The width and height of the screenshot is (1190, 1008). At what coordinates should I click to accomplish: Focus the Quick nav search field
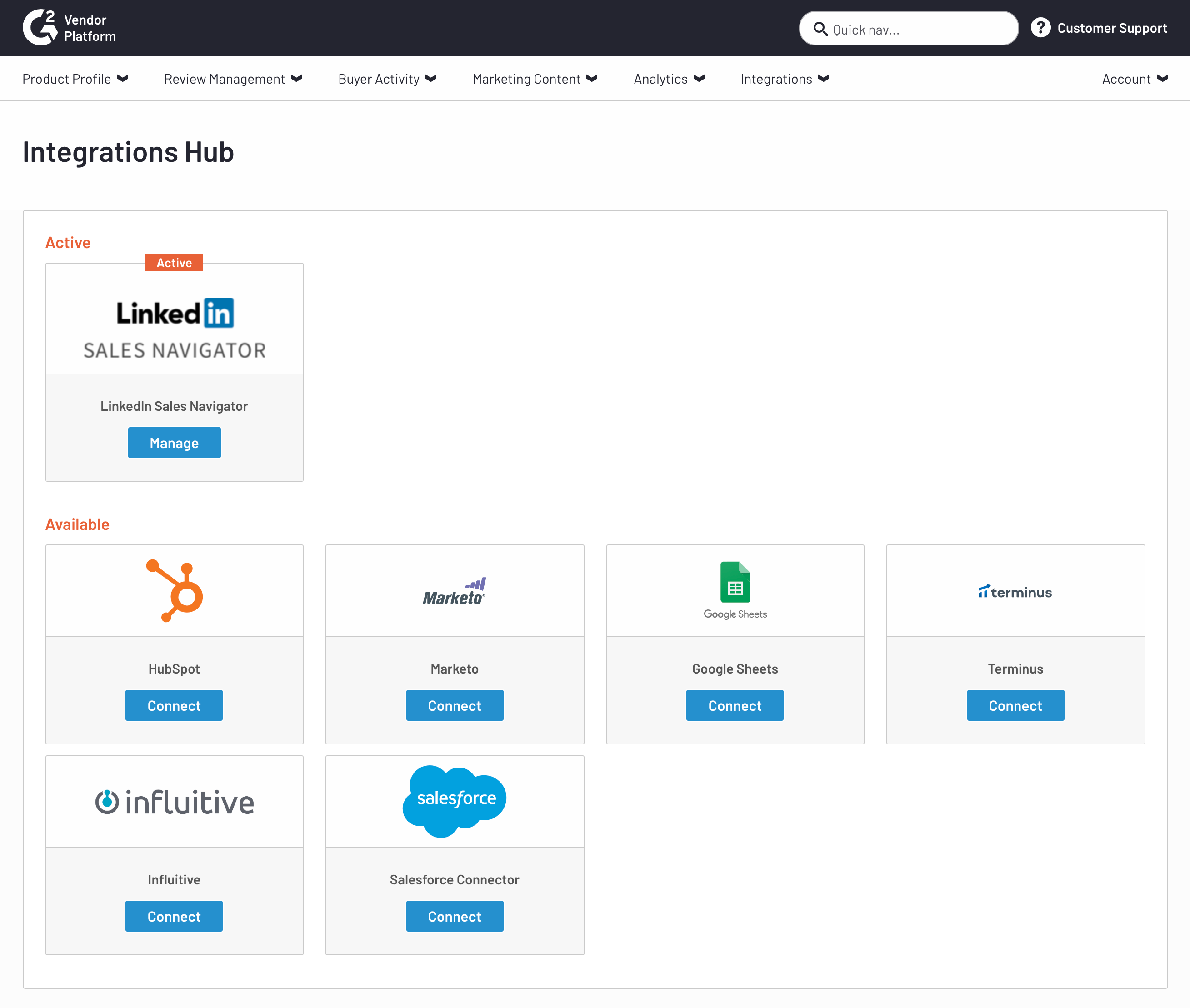coord(909,29)
